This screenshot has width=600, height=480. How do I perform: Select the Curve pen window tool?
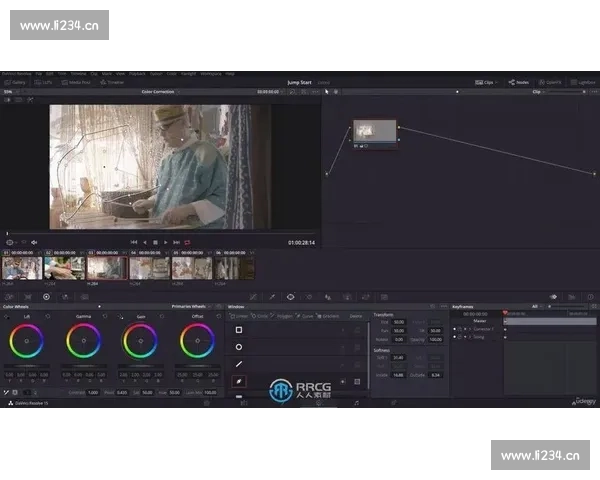[x=238, y=381]
